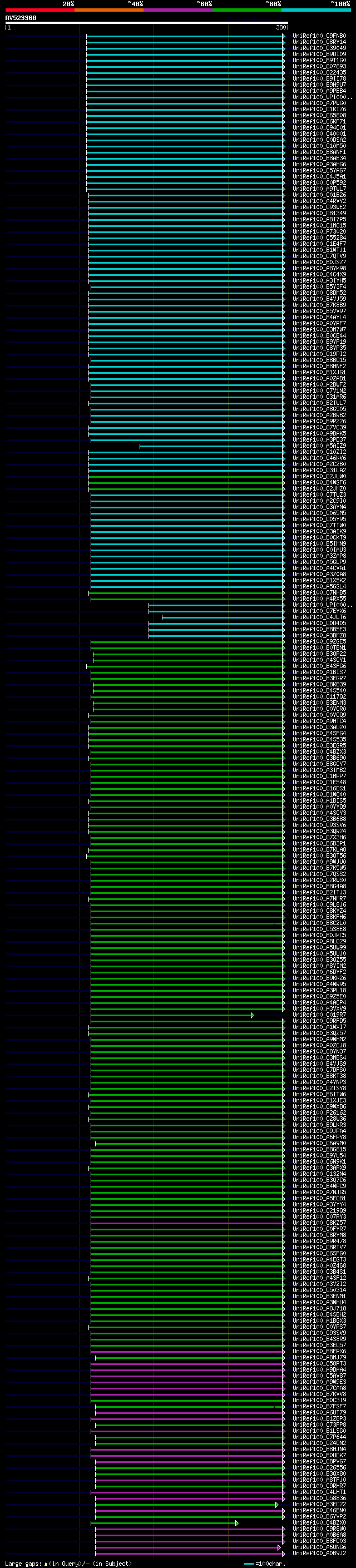Select the label UniRef100_Q94C01
Viewport: 356px width, 1568px height.
click(319, 128)
